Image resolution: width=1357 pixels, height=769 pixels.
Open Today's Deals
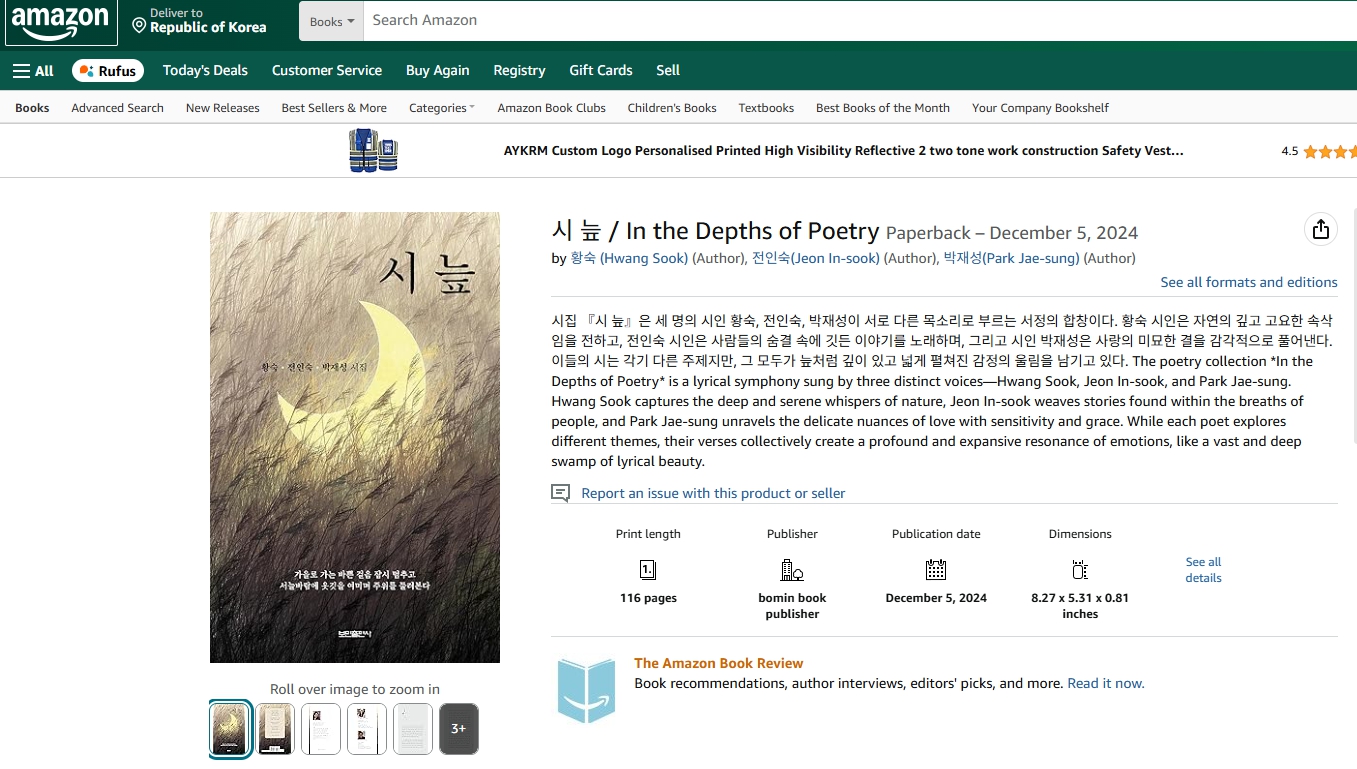point(205,70)
